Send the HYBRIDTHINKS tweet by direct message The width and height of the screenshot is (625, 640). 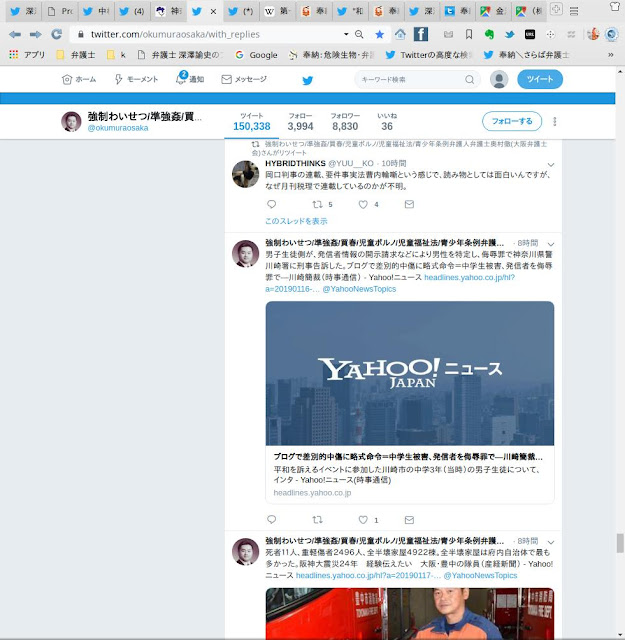coord(409,204)
